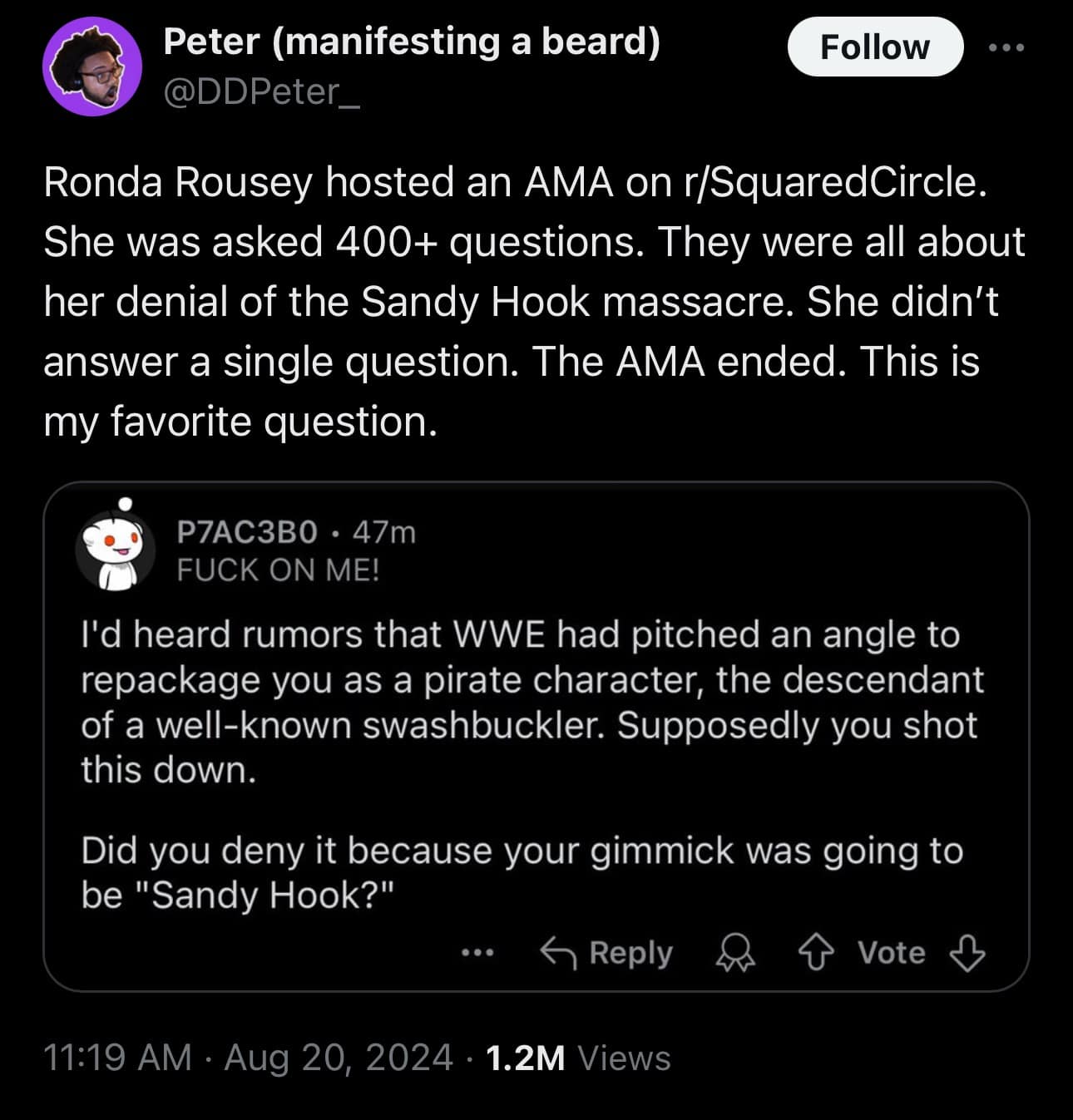Open Peter's profile avatar picture

(x=92, y=67)
